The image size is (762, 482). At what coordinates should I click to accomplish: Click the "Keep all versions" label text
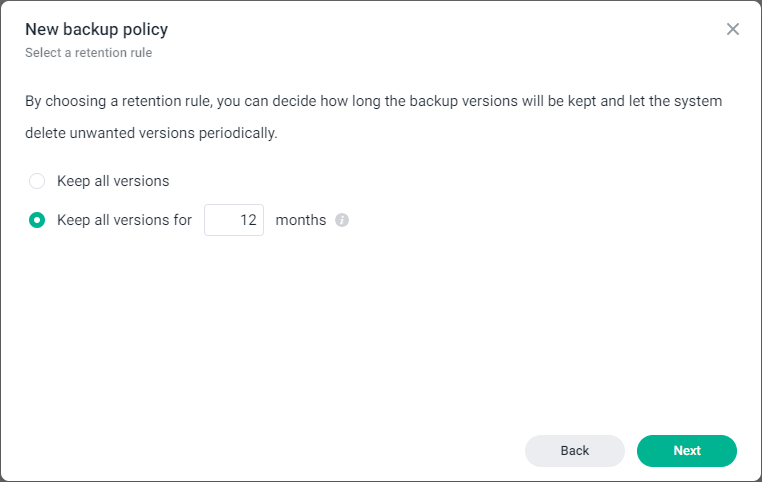point(113,181)
